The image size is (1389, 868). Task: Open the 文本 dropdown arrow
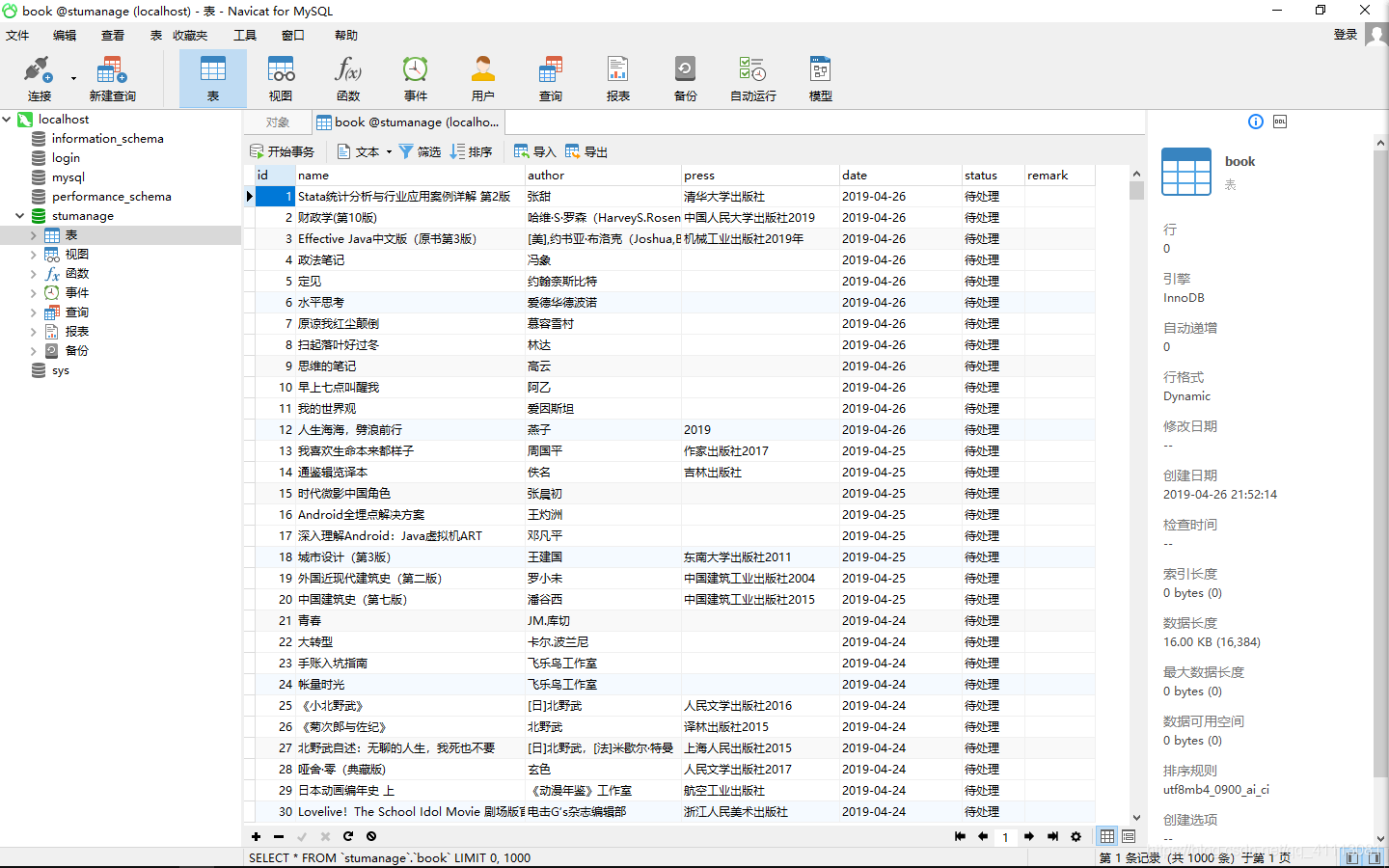pos(389,152)
